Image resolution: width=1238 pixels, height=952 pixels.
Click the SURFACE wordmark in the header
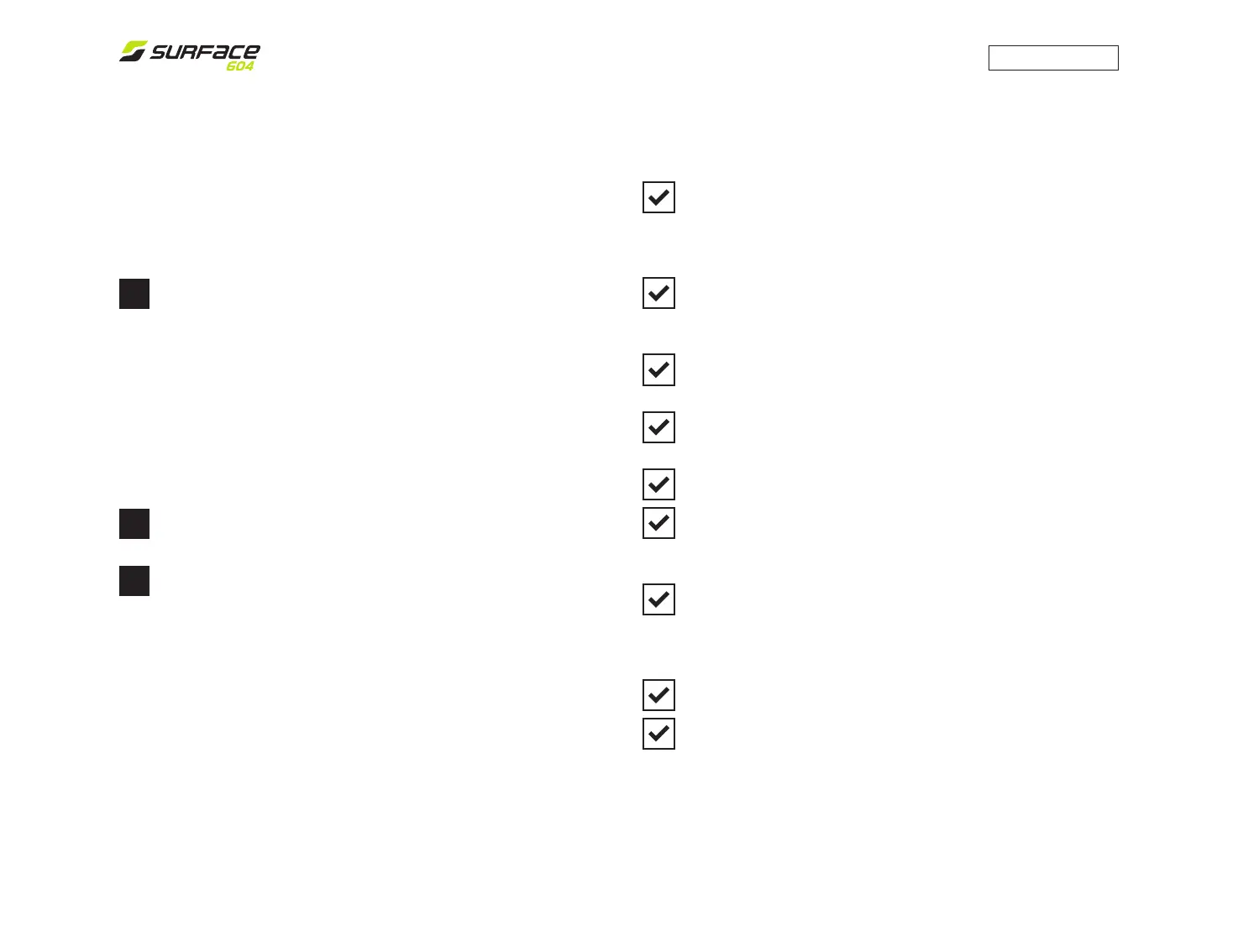(x=205, y=52)
